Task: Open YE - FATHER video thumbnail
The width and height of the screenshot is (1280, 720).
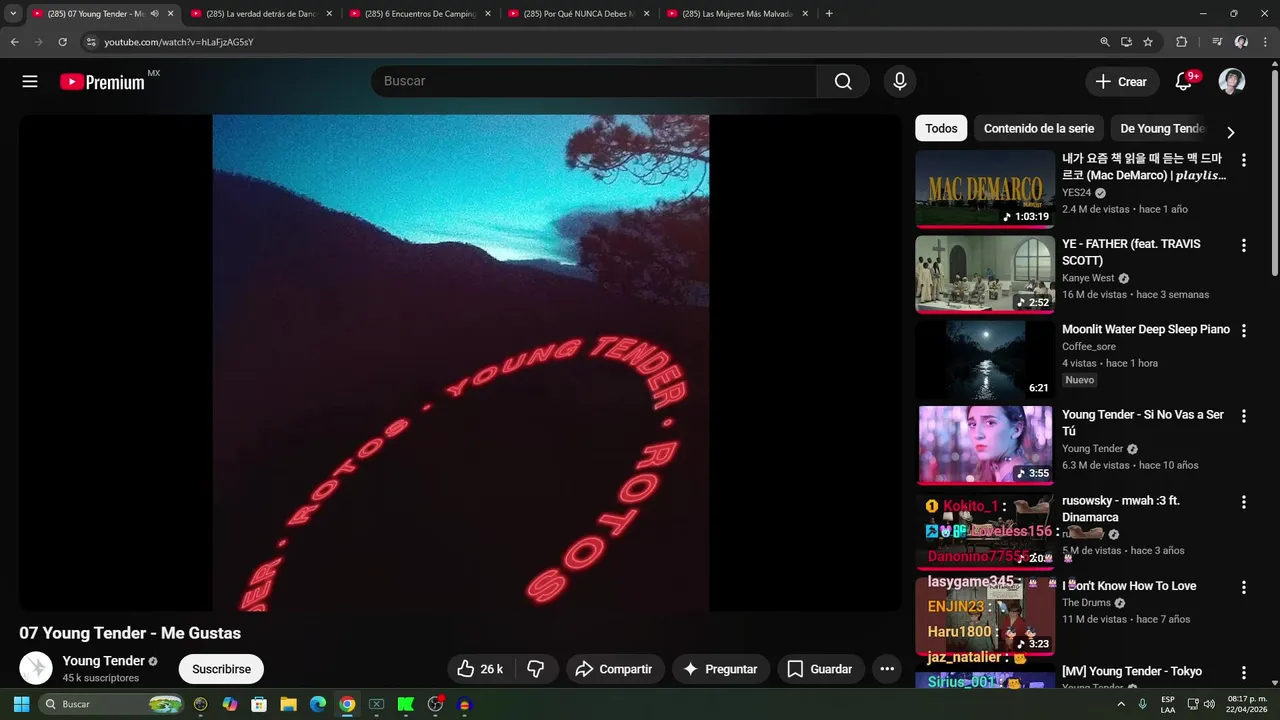Action: (985, 274)
